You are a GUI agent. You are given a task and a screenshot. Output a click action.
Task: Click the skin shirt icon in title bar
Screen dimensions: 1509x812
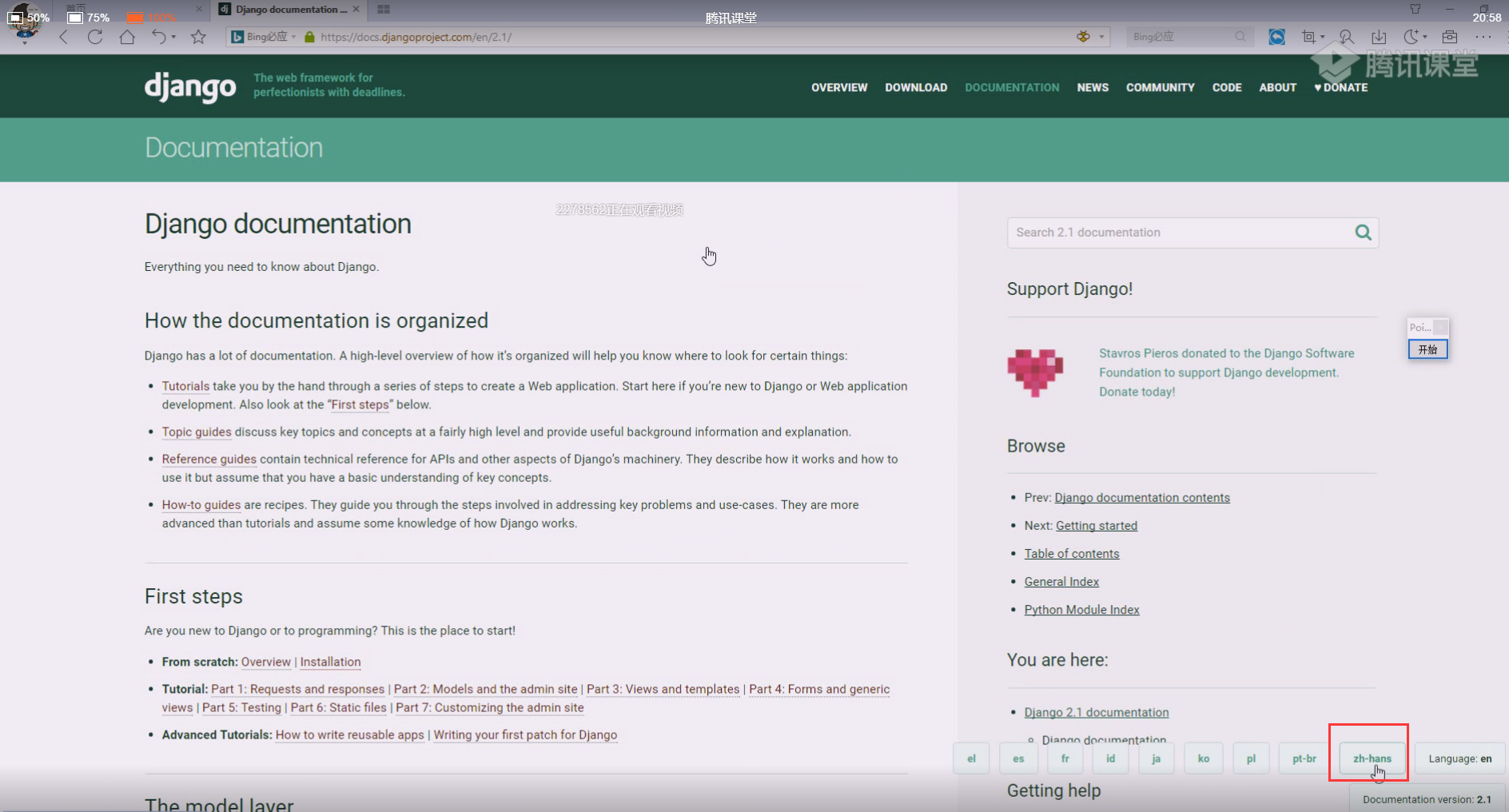tap(1415, 9)
